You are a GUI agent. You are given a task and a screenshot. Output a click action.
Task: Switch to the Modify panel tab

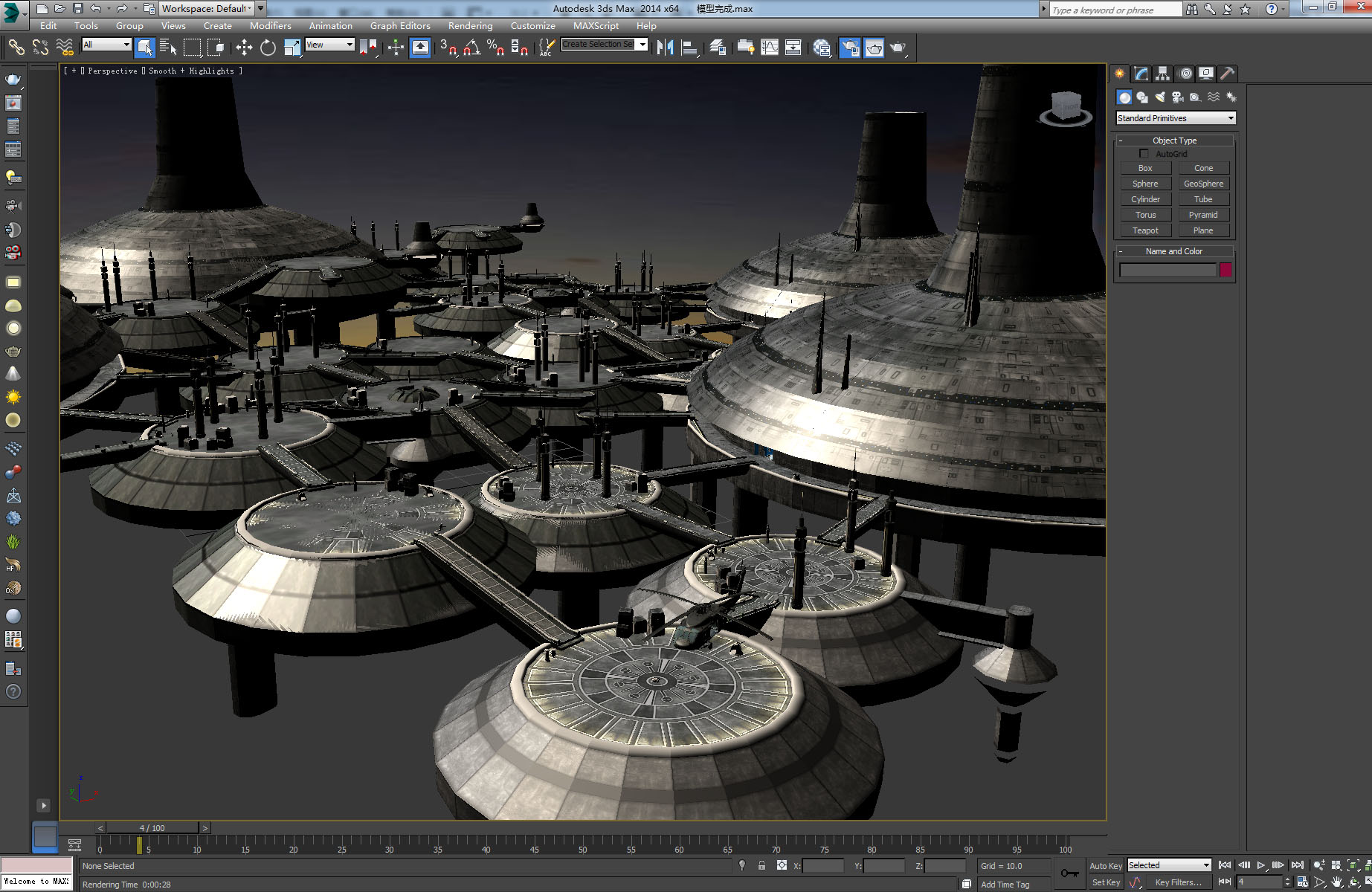pyautogui.click(x=1141, y=73)
